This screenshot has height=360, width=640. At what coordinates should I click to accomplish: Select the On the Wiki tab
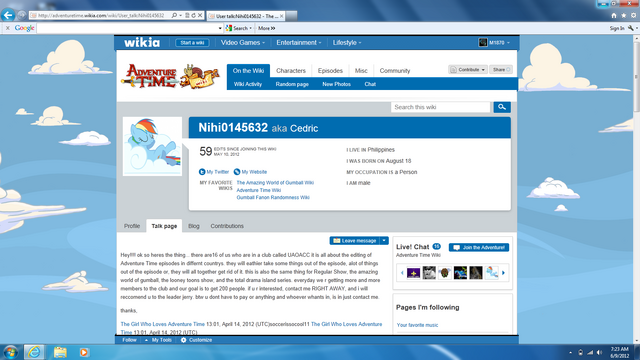pyautogui.click(x=248, y=71)
